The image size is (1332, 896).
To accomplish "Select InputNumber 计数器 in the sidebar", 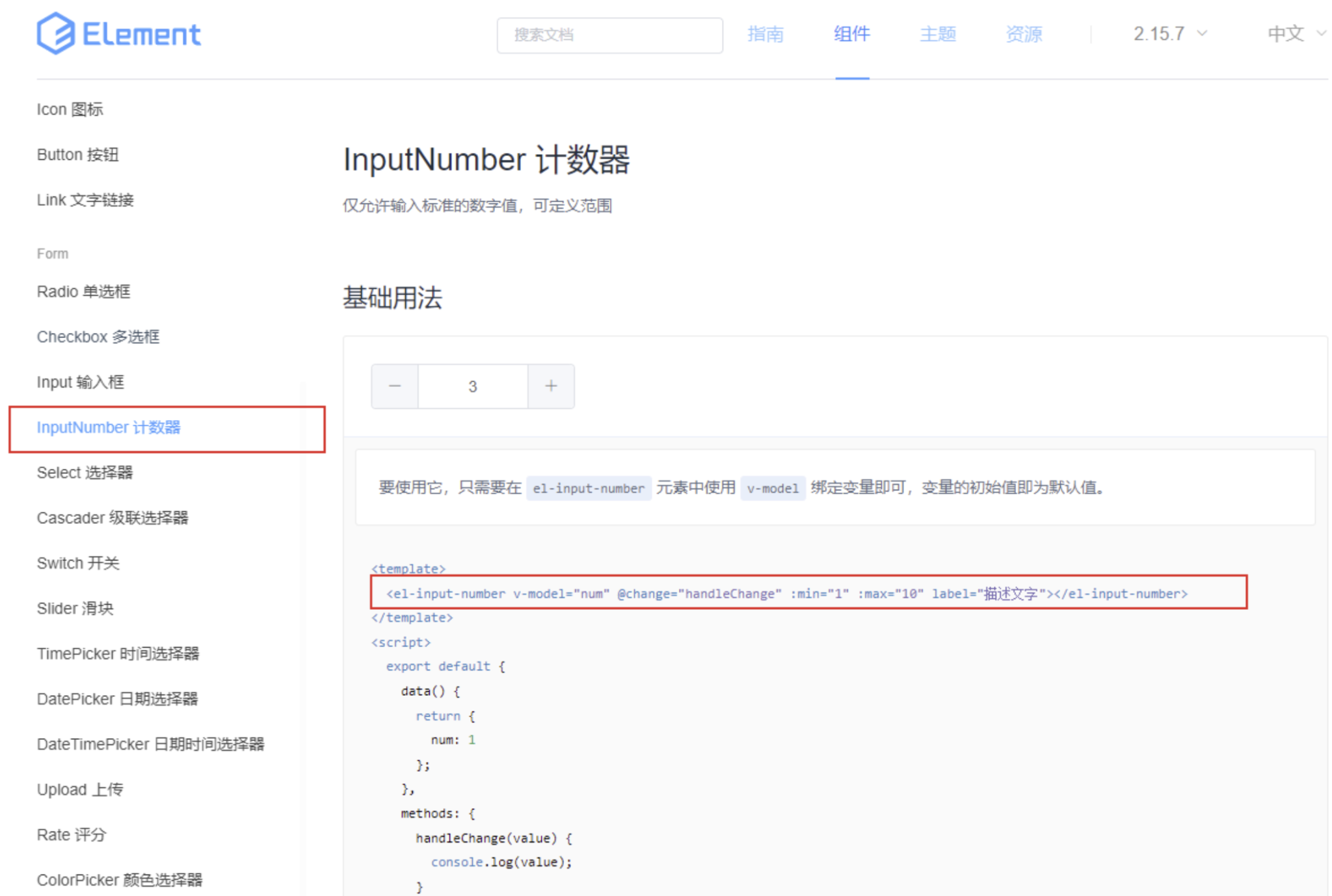I will point(109,427).
